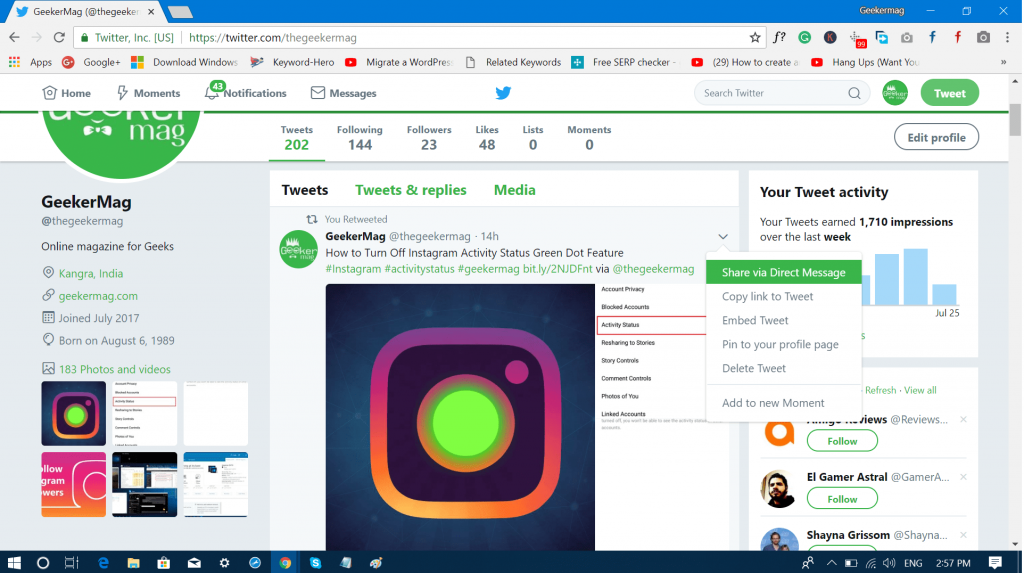Select Pin to your profile page
The width and height of the screenshot is (1024, 573).
[x=784, y=344]
